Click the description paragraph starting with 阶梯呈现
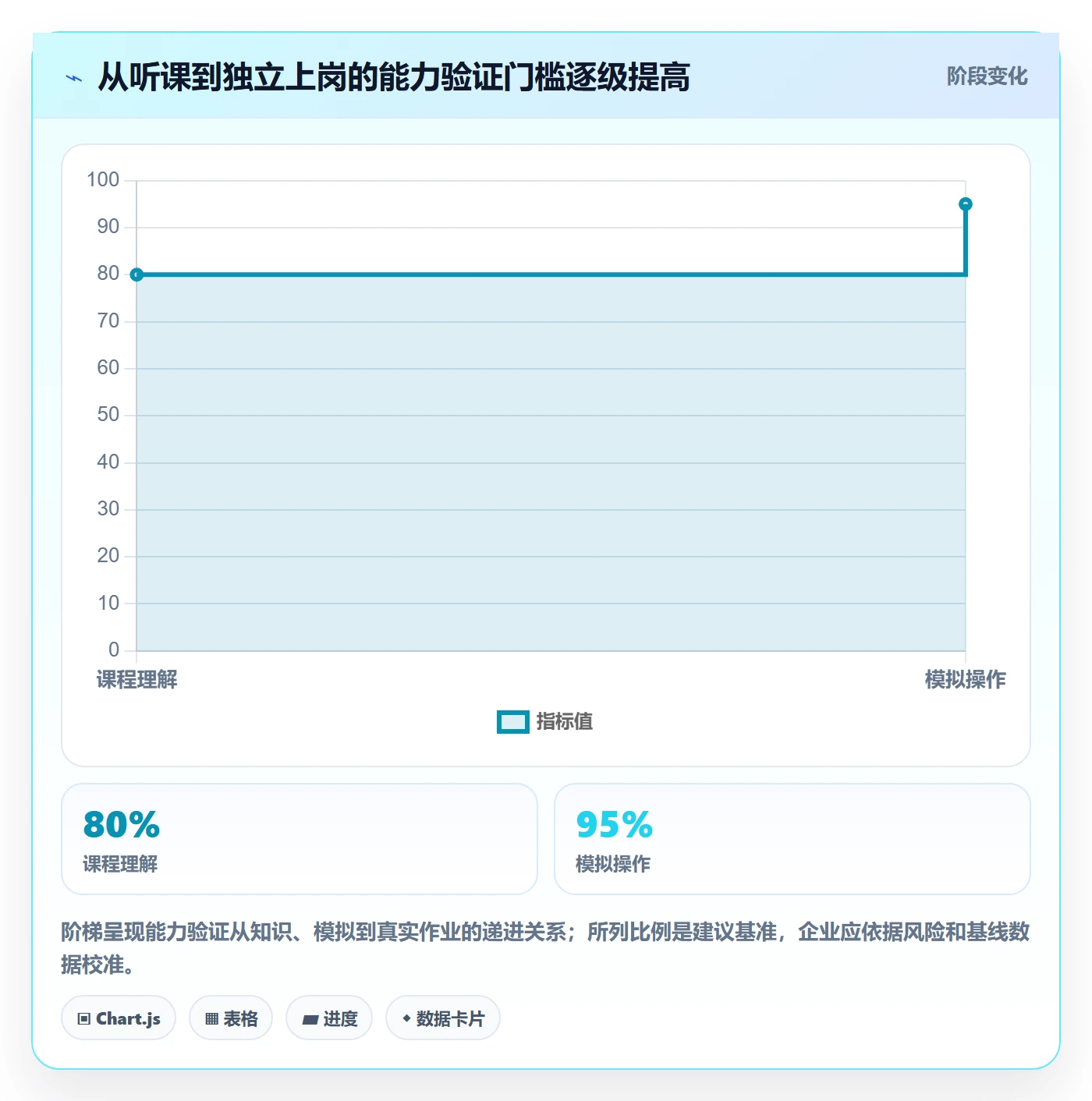The height and width of the screenshot is (1101, 1092). coord(546,948)
